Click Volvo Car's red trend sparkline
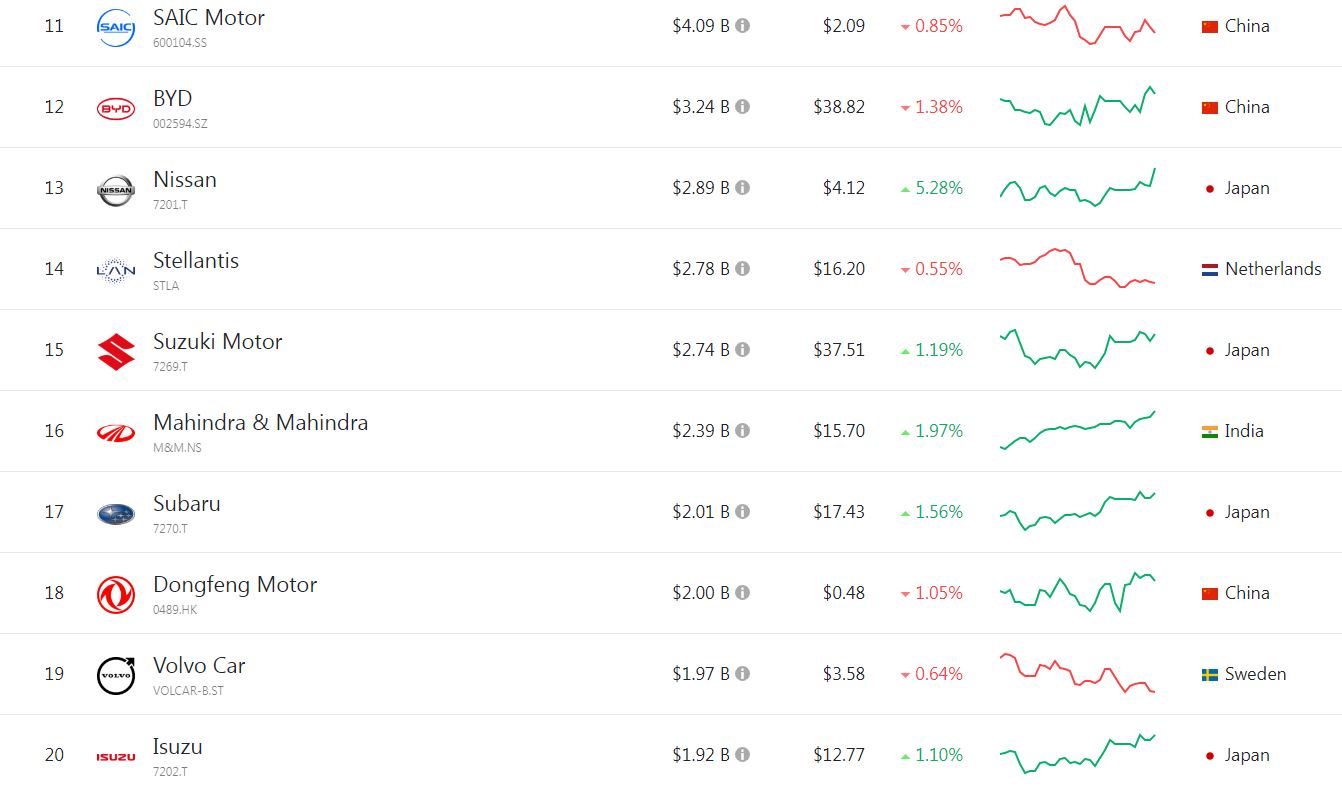This screenshot has height=793, width=1342. 1078,673
